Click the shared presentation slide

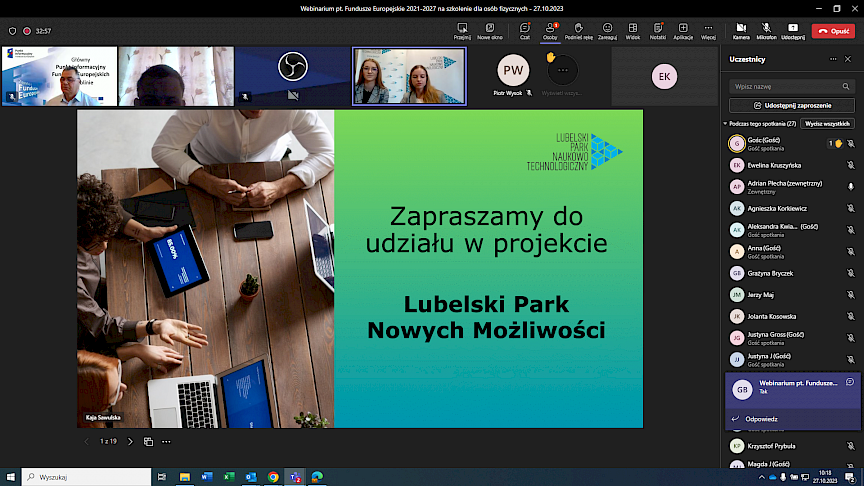coord(360,269)
